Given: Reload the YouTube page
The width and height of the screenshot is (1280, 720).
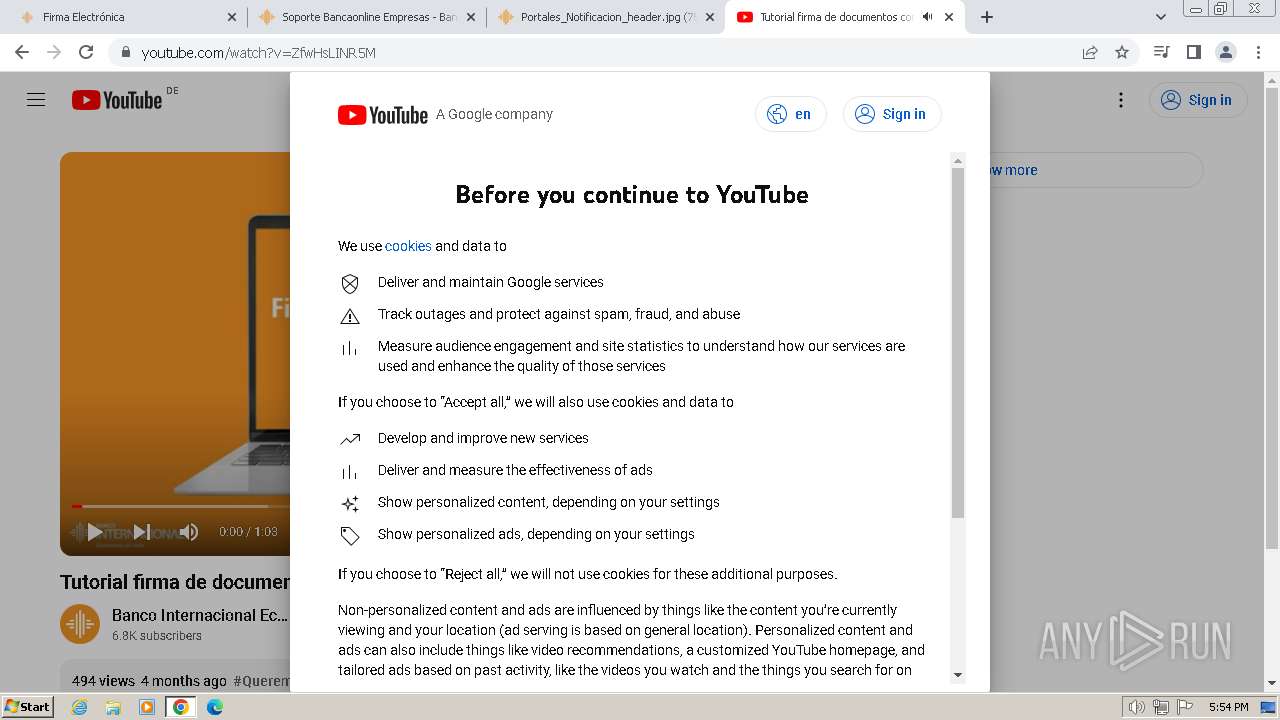Looking at the screenshot, I should coord(86,52).
